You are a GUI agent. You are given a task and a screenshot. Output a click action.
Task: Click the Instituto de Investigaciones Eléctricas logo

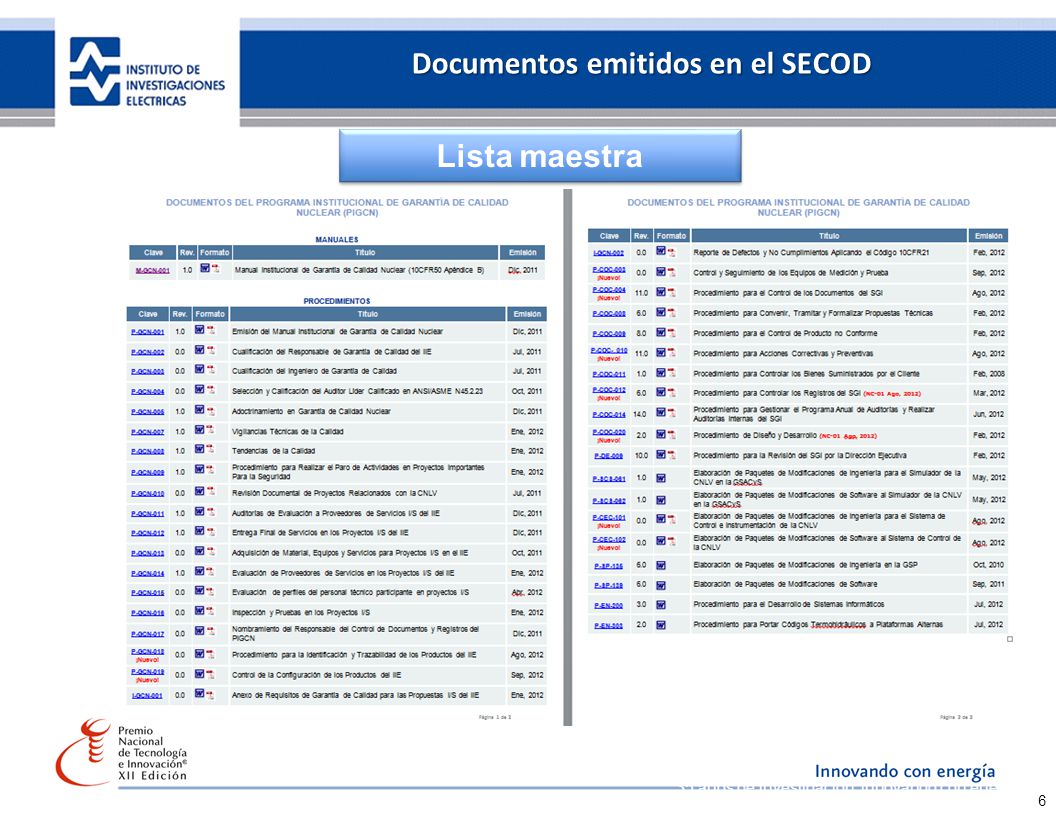147,72
